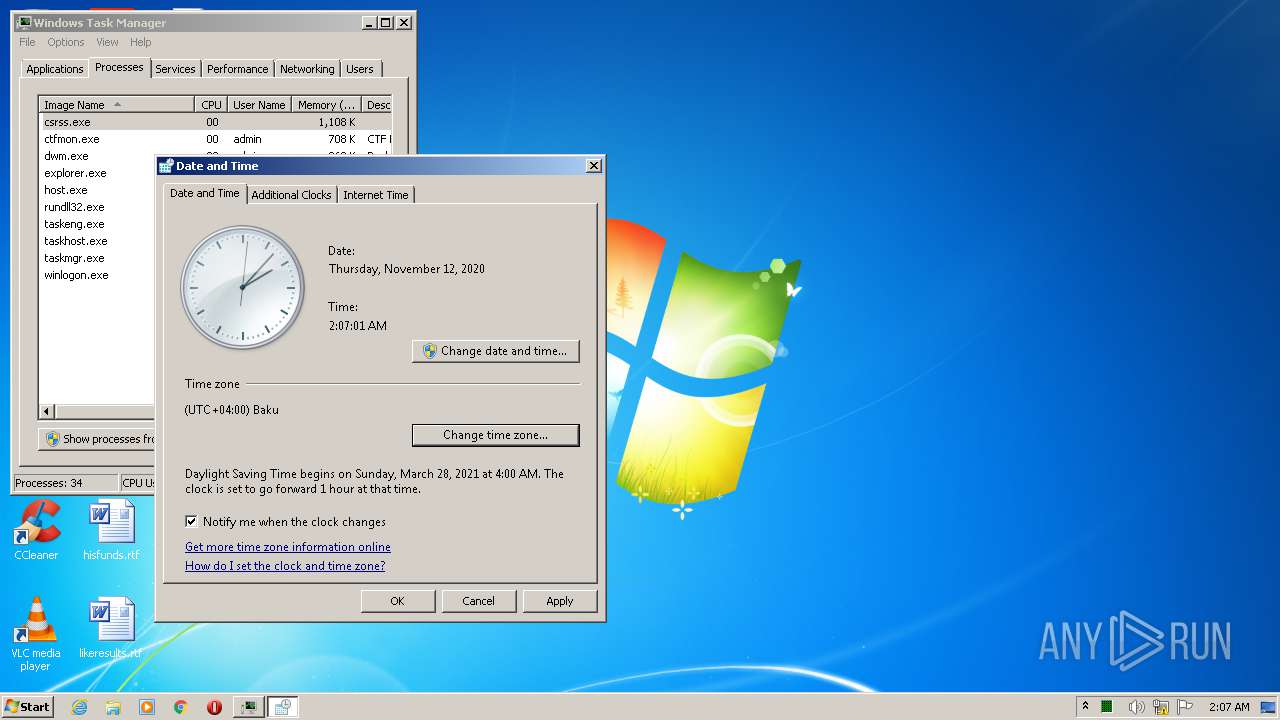Minimize the Windows Task Manager window

pyautogui.click(x=368, y=22)
